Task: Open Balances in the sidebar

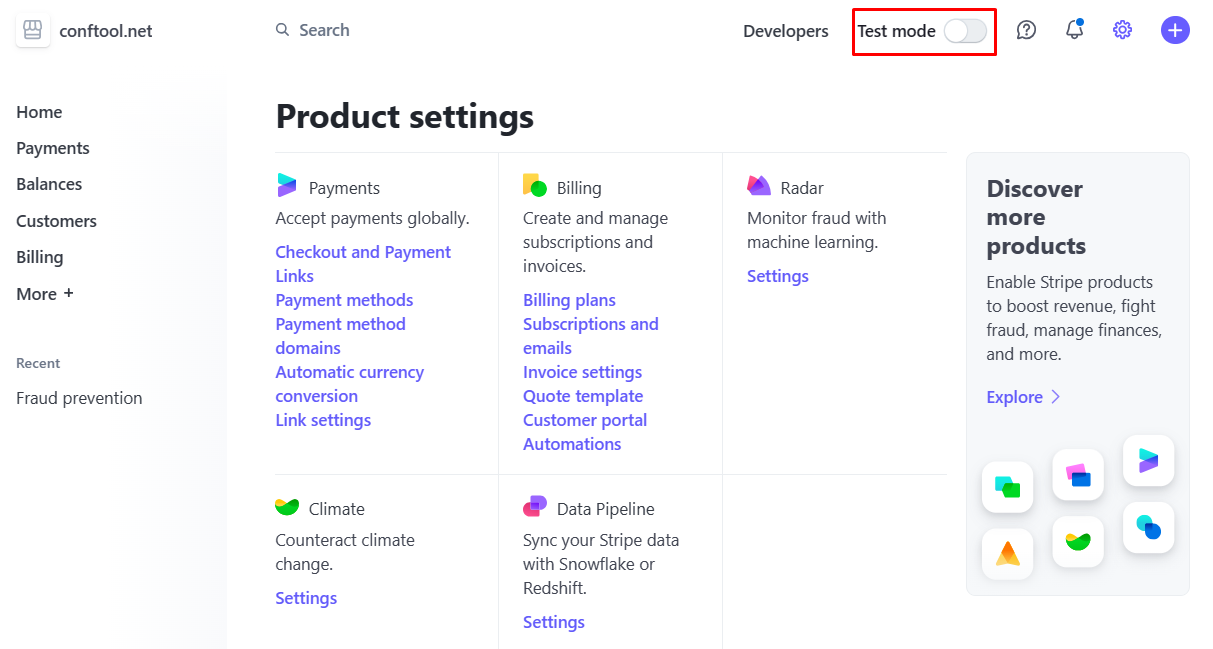Action: coord(49,184)
